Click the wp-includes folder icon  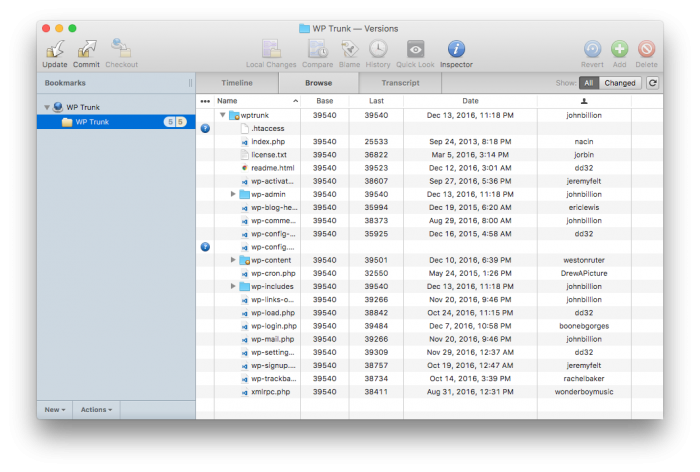(245, 287)
